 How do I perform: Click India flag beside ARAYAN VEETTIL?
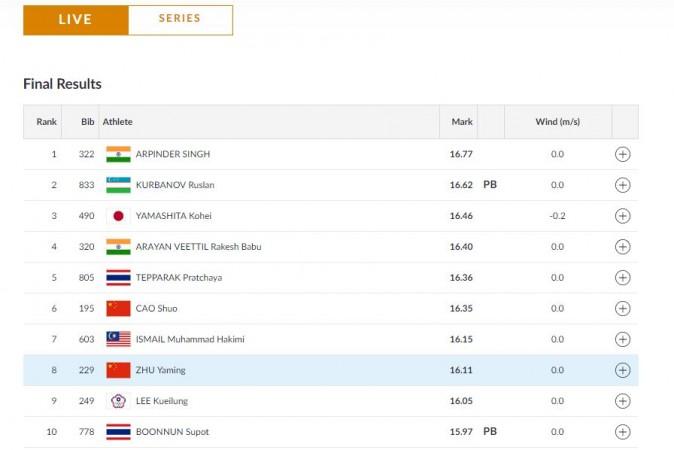(118, 247)
